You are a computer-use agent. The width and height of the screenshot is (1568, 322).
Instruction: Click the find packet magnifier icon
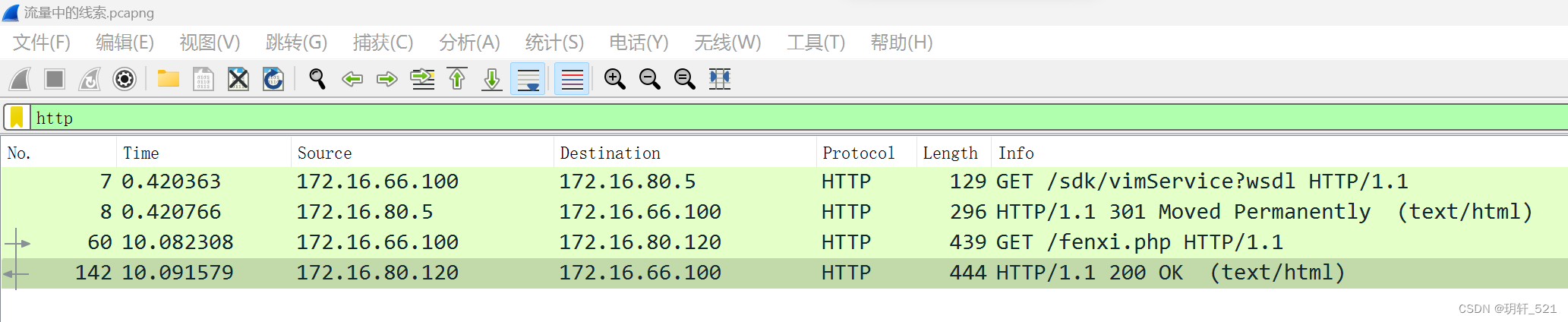(317, 79)
